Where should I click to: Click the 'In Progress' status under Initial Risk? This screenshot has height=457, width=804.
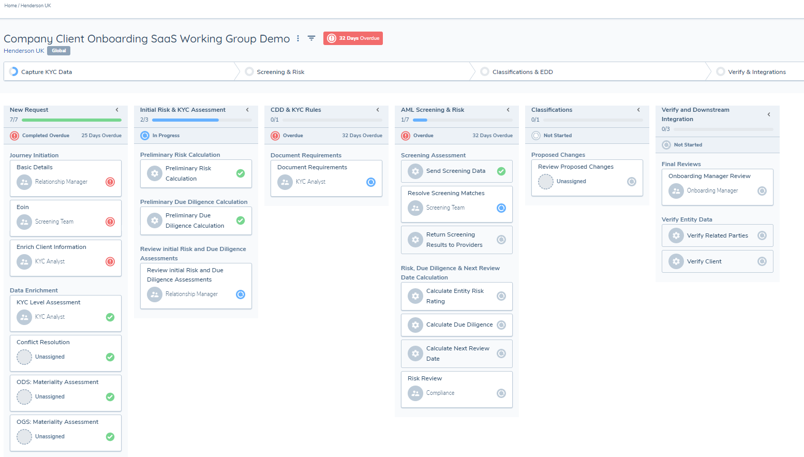click(x=166, y=136)
